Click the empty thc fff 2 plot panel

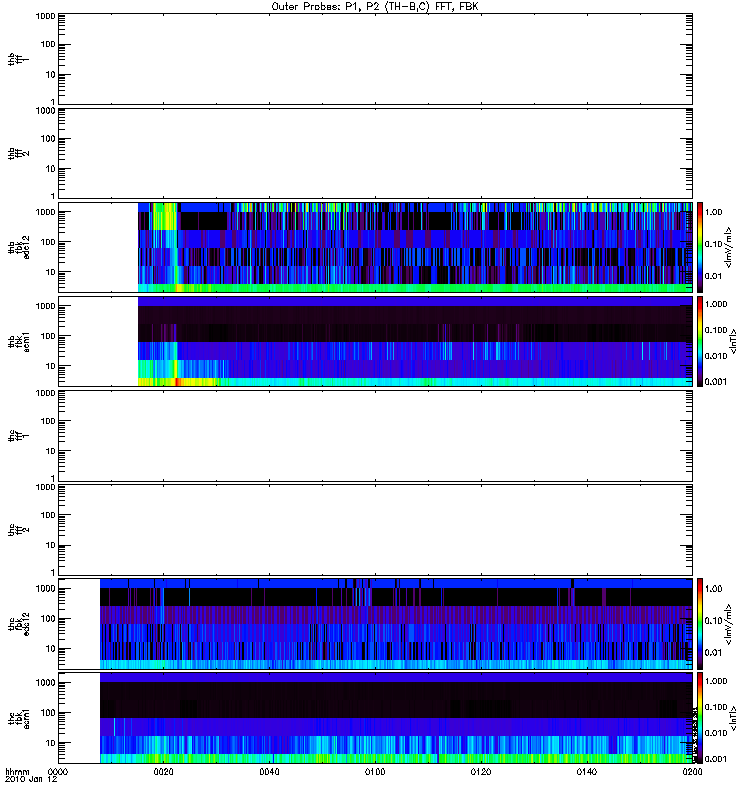click(x=375, y=530)
